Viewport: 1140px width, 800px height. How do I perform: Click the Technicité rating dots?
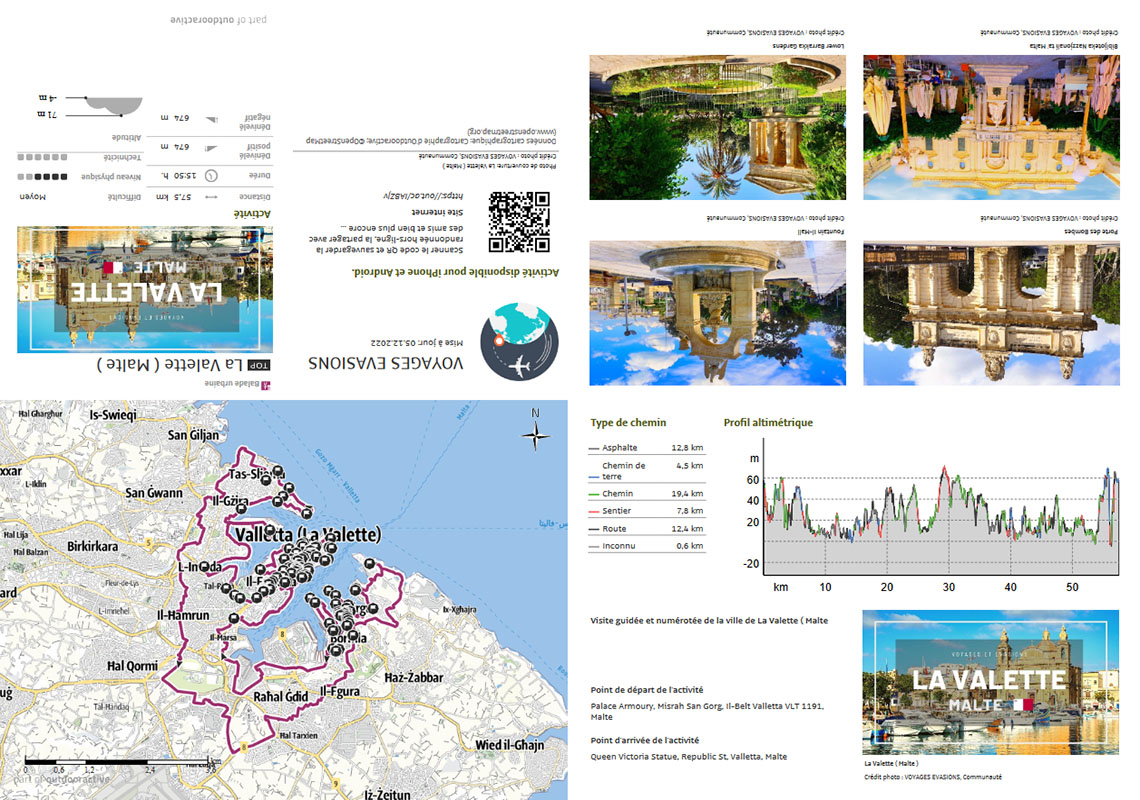click(x=42, y=157)
